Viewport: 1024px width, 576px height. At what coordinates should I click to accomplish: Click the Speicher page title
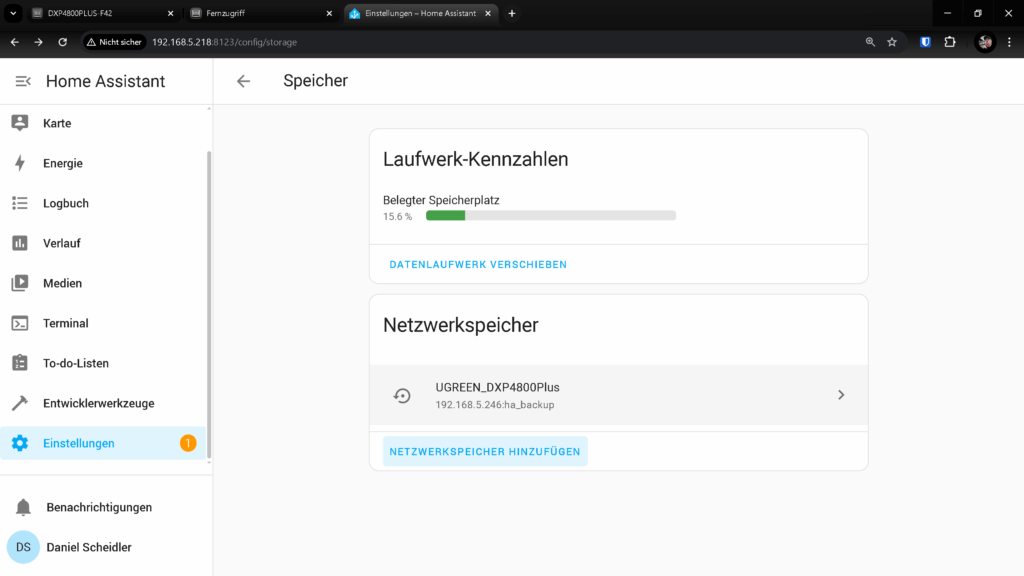point(315,81)
